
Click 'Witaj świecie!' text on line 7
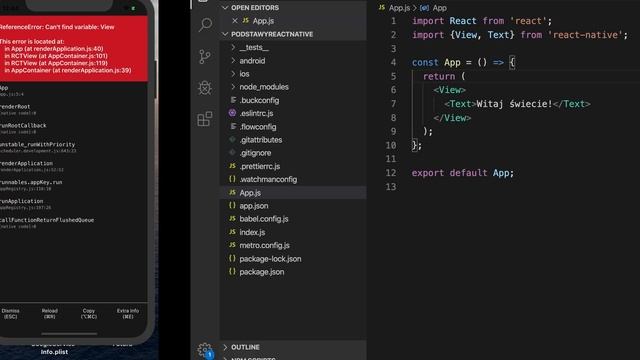(514, 104)
